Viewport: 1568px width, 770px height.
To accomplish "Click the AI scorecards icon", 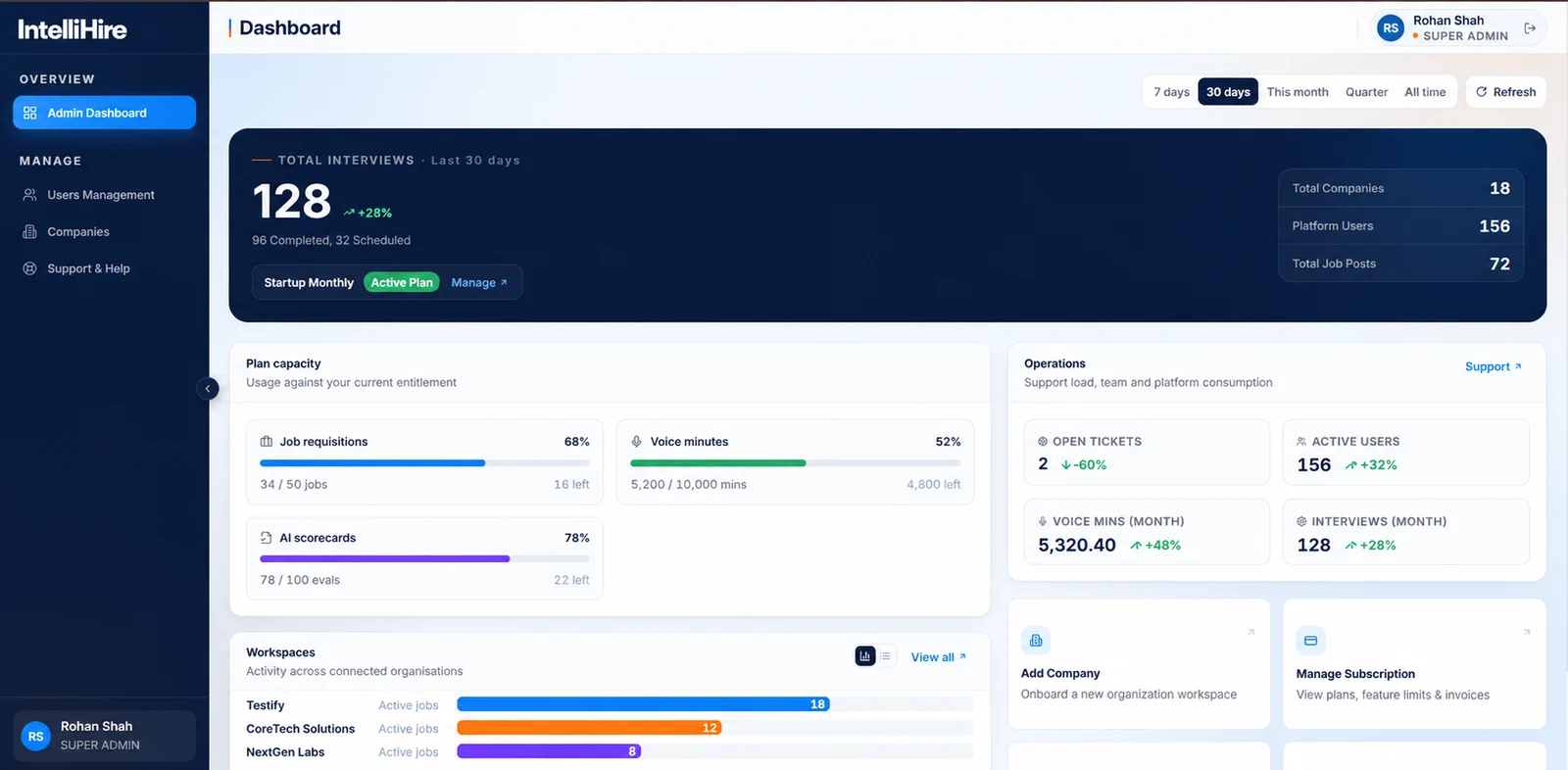I will tap(267, 538).
